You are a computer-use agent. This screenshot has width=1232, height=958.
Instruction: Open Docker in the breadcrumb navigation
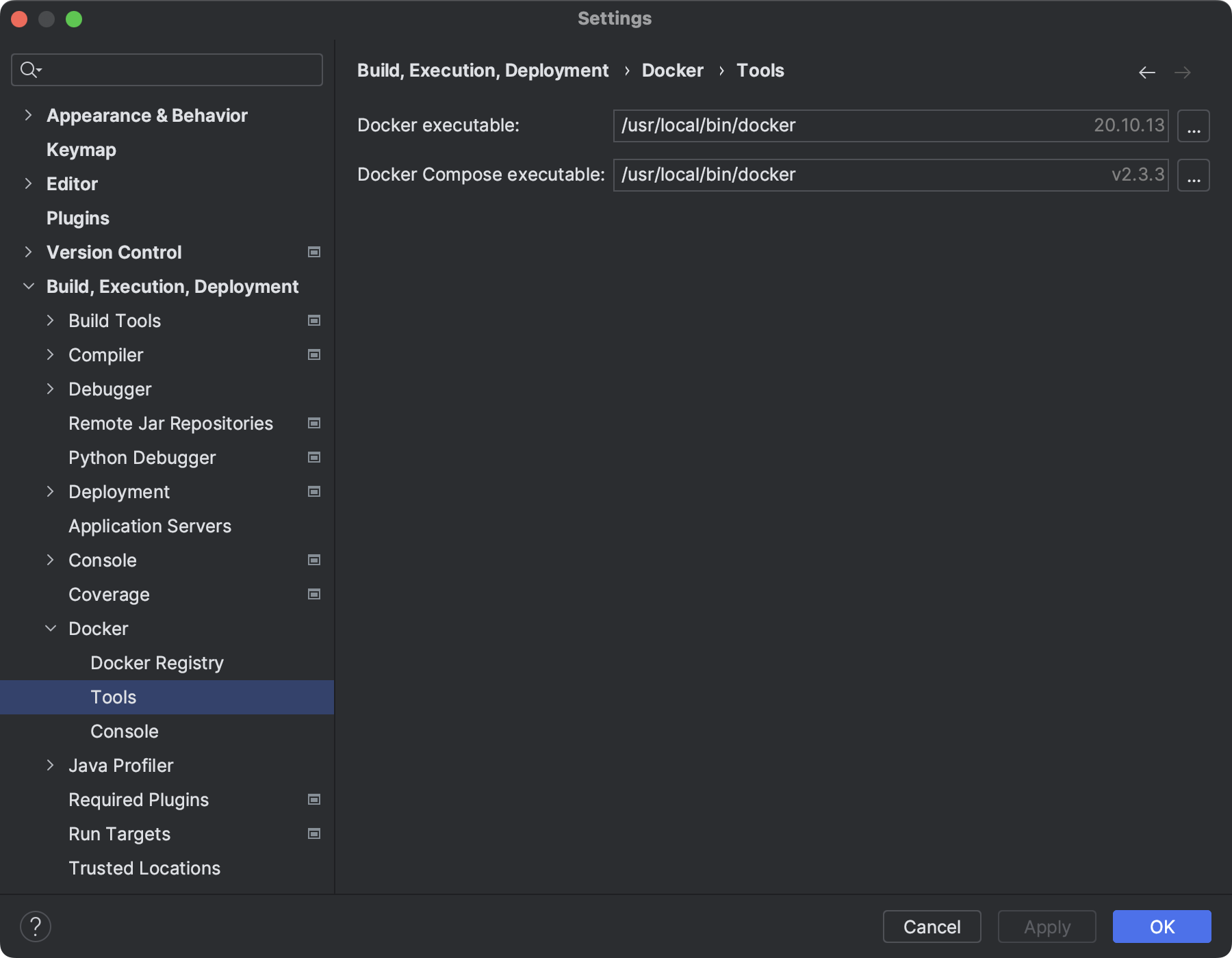tap(672, 70)
